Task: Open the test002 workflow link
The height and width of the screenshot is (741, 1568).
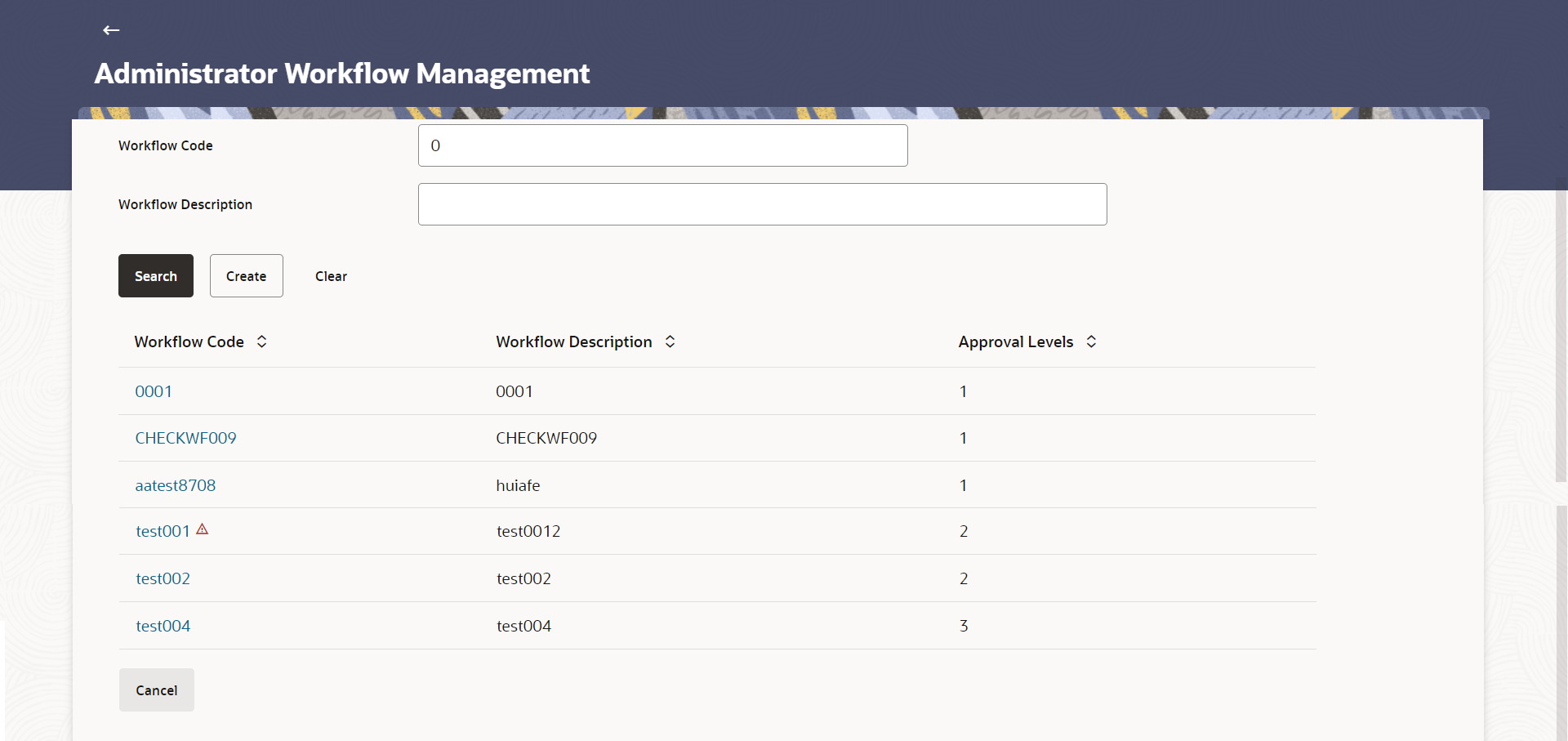Action: click(163, 578)
